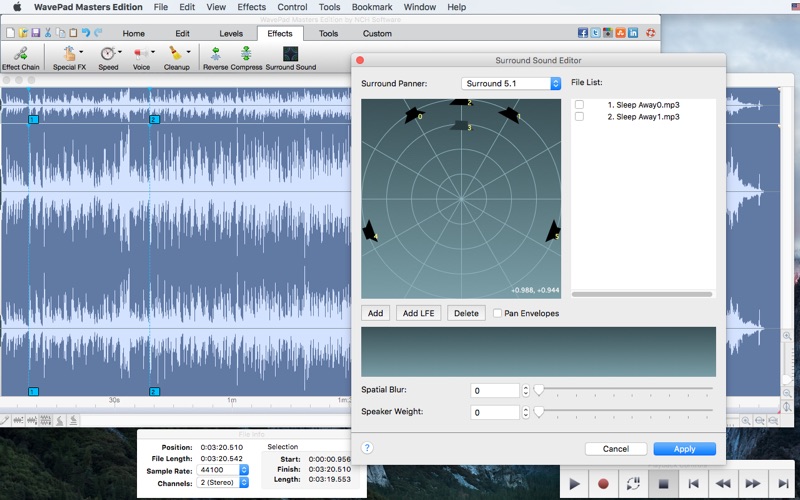Check the box for Sleep Away1.mp3
Viewport: 800px width, 500px height.
point(579,117)
